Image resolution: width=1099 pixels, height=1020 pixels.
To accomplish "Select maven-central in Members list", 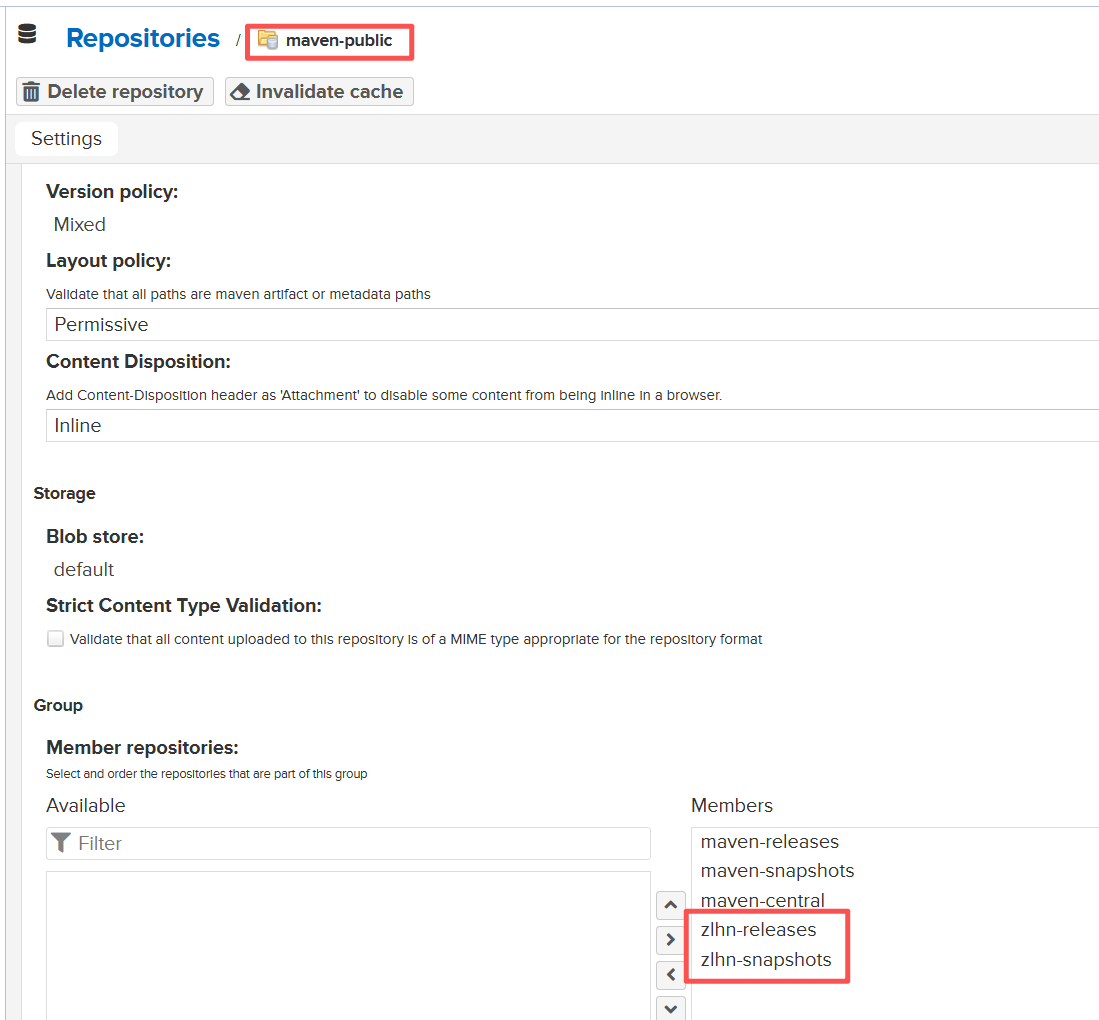I will [762, 901].
